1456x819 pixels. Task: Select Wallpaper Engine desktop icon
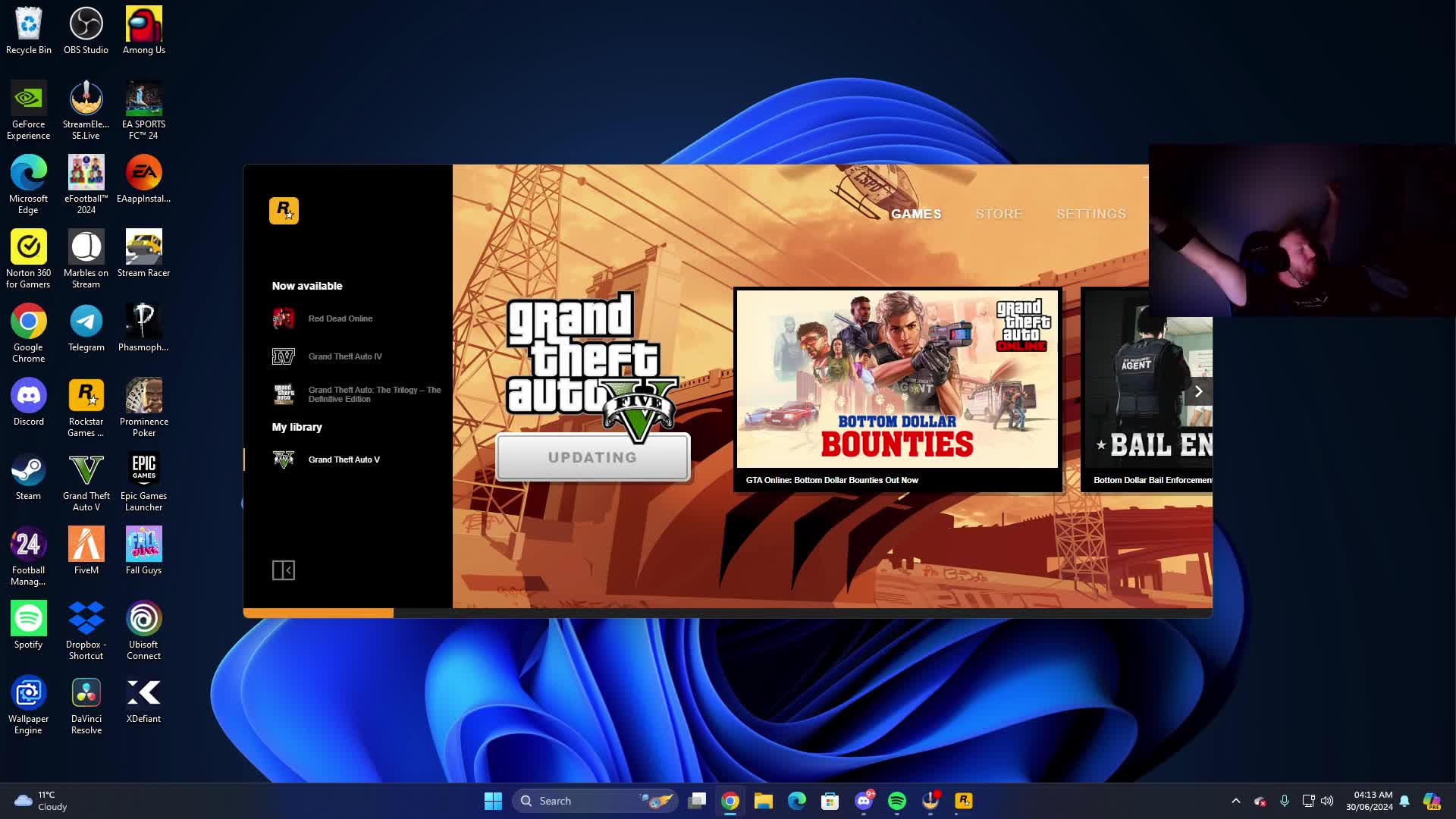click(x=29, y=705)
